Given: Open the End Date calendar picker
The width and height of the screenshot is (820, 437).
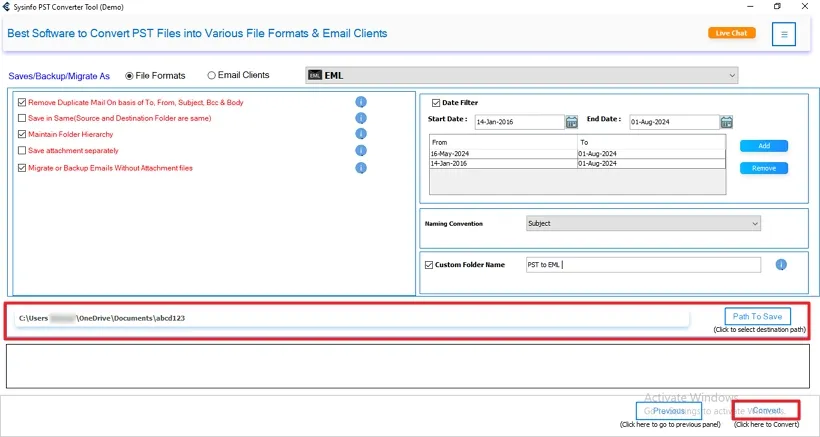Looking at the screenshot, I should tap(726, 122).
